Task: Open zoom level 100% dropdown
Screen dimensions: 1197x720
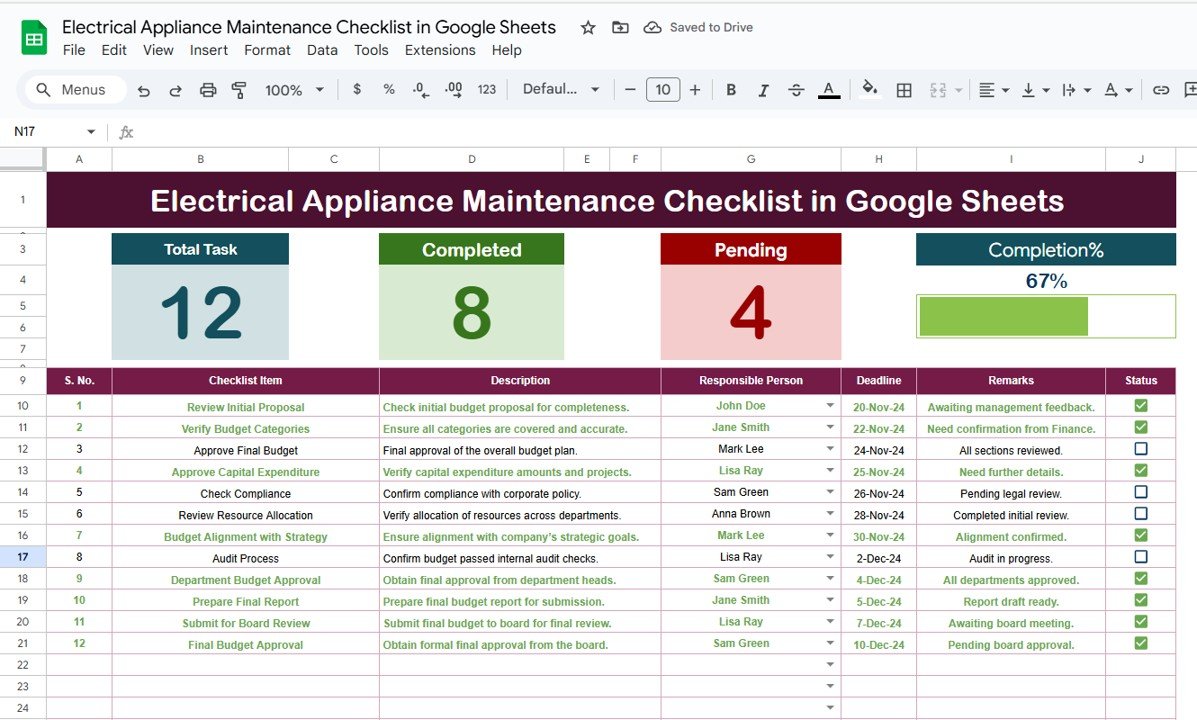Action: point(294,90)
